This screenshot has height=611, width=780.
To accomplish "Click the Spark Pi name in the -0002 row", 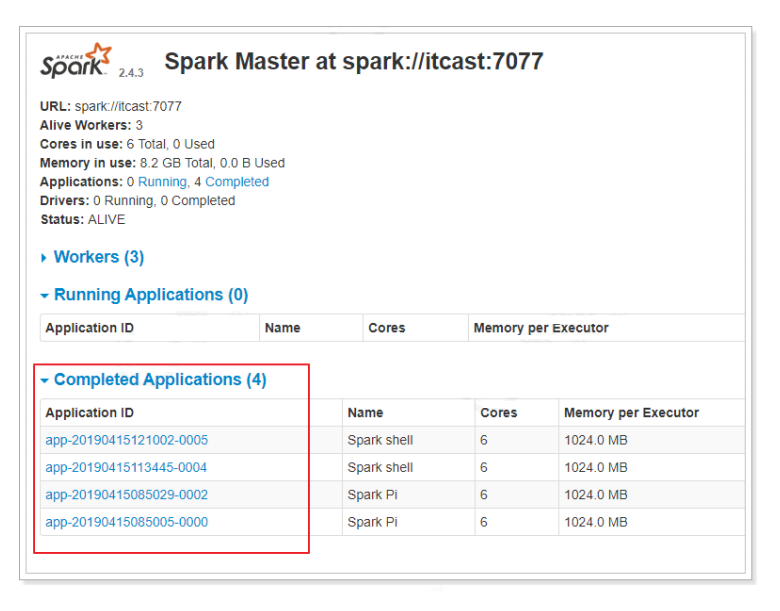I will click(372, 495).
